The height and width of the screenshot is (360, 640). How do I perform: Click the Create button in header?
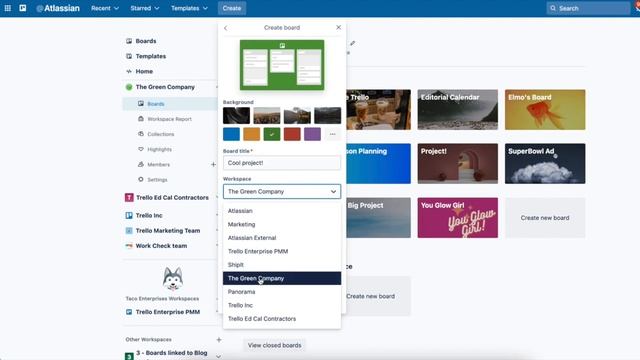[232, 8]
